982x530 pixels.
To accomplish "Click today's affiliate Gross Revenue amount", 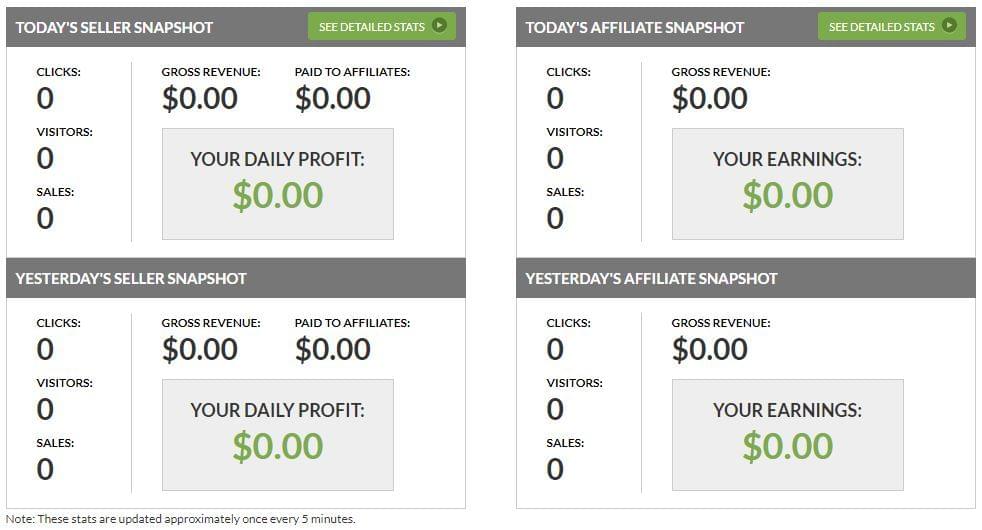I will [x=710, y=98].
